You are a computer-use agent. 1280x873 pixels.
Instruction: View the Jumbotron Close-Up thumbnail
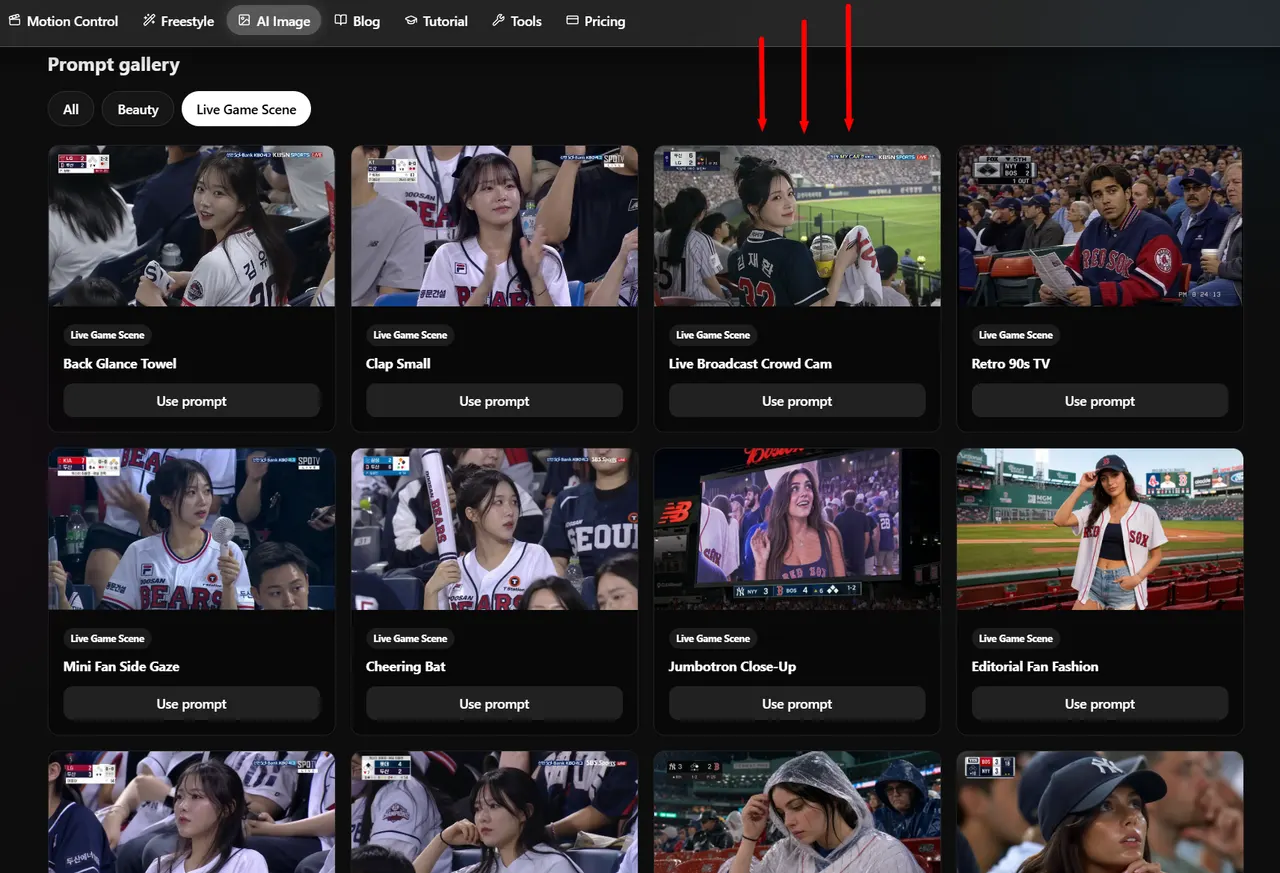point(797,529)
